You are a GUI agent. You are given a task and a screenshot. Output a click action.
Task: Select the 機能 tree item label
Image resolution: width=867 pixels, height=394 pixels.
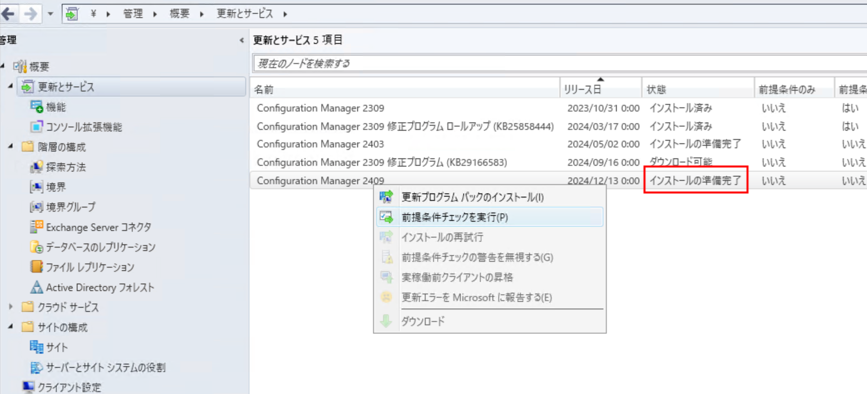[x=56, y=107]
